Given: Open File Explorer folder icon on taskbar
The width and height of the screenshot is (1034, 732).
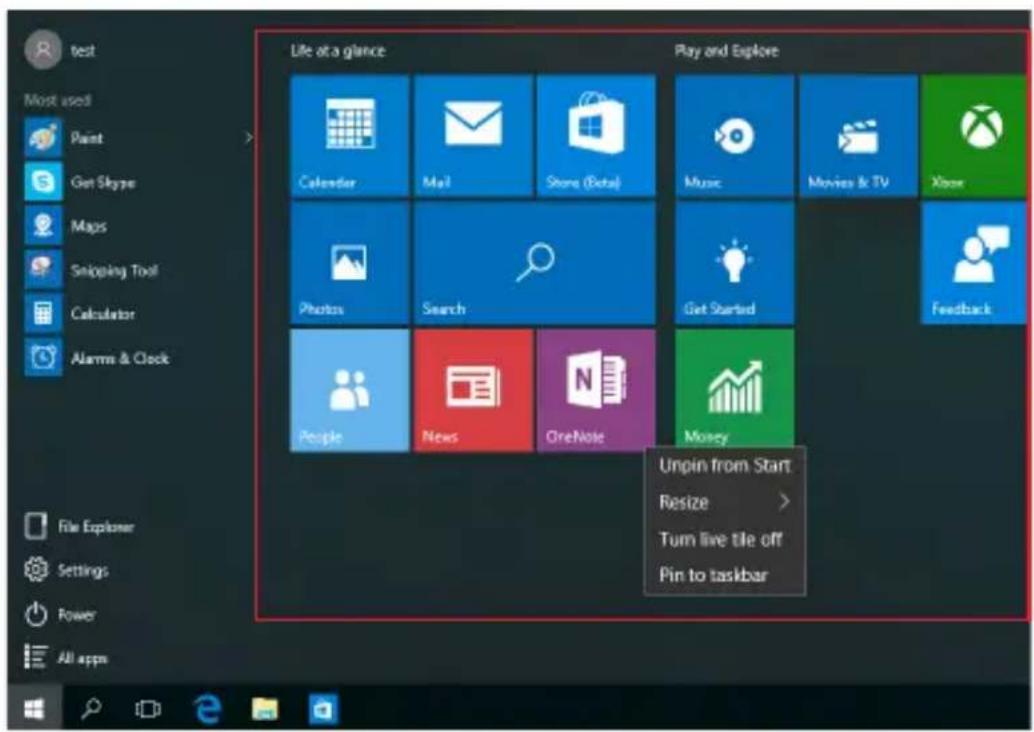Looking at the screenshot, I should pyautogui.click(x=264, y=708).
